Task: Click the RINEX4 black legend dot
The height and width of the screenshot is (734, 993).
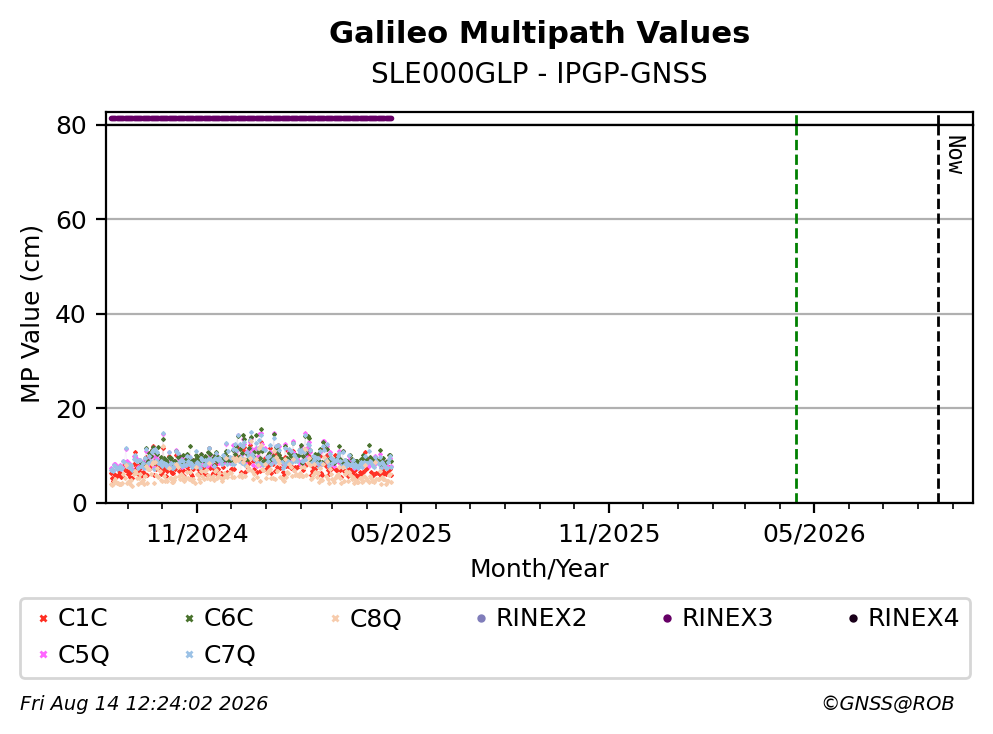Action: click(854, 618)
